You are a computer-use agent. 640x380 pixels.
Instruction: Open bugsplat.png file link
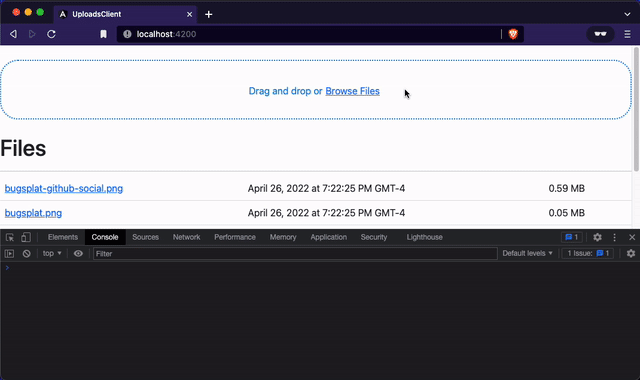(x=33, y=213)
